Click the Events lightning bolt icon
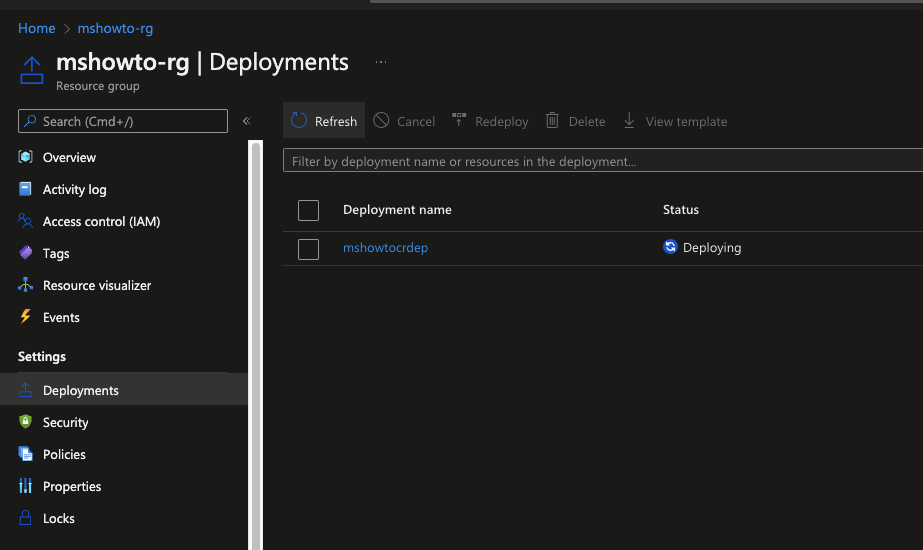This screenshot has width=923, height=550. pyautogui.click(x=25, y=317)
